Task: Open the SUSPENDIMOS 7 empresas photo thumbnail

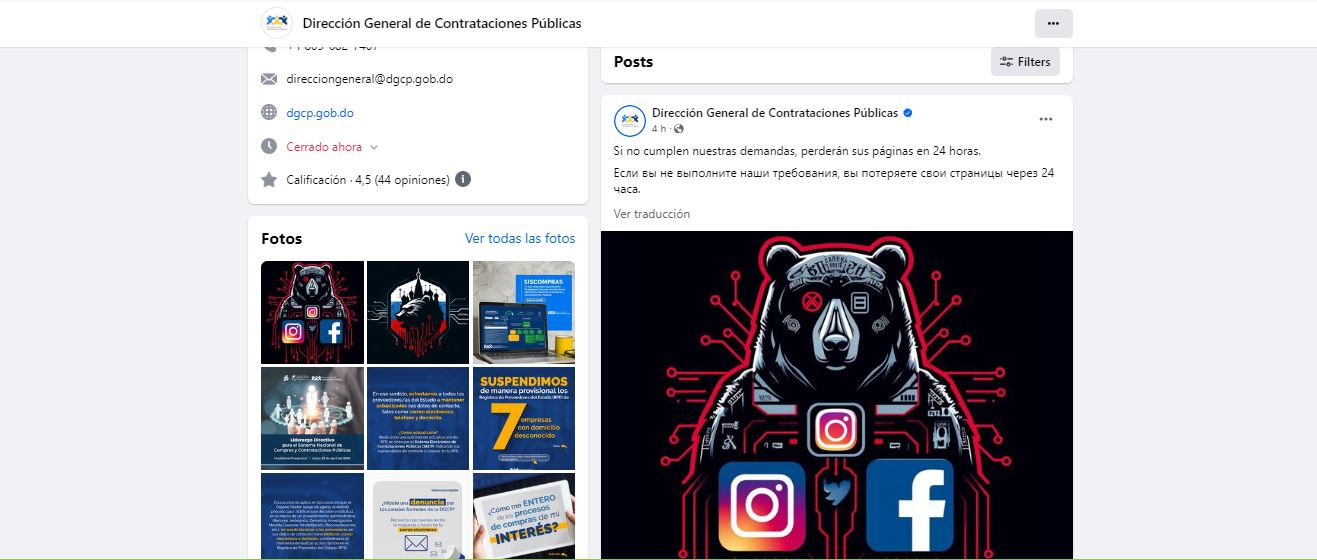Action: point(524,418)
